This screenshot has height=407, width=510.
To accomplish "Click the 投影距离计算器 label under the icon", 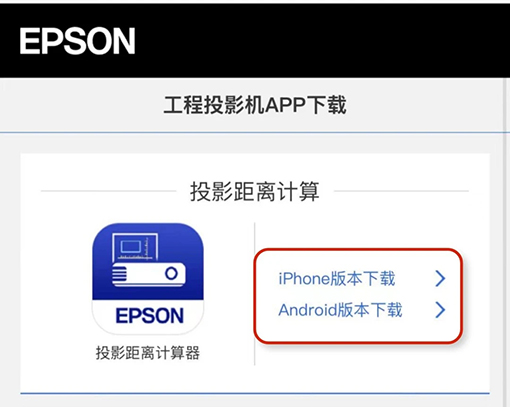I will point(148,353).
